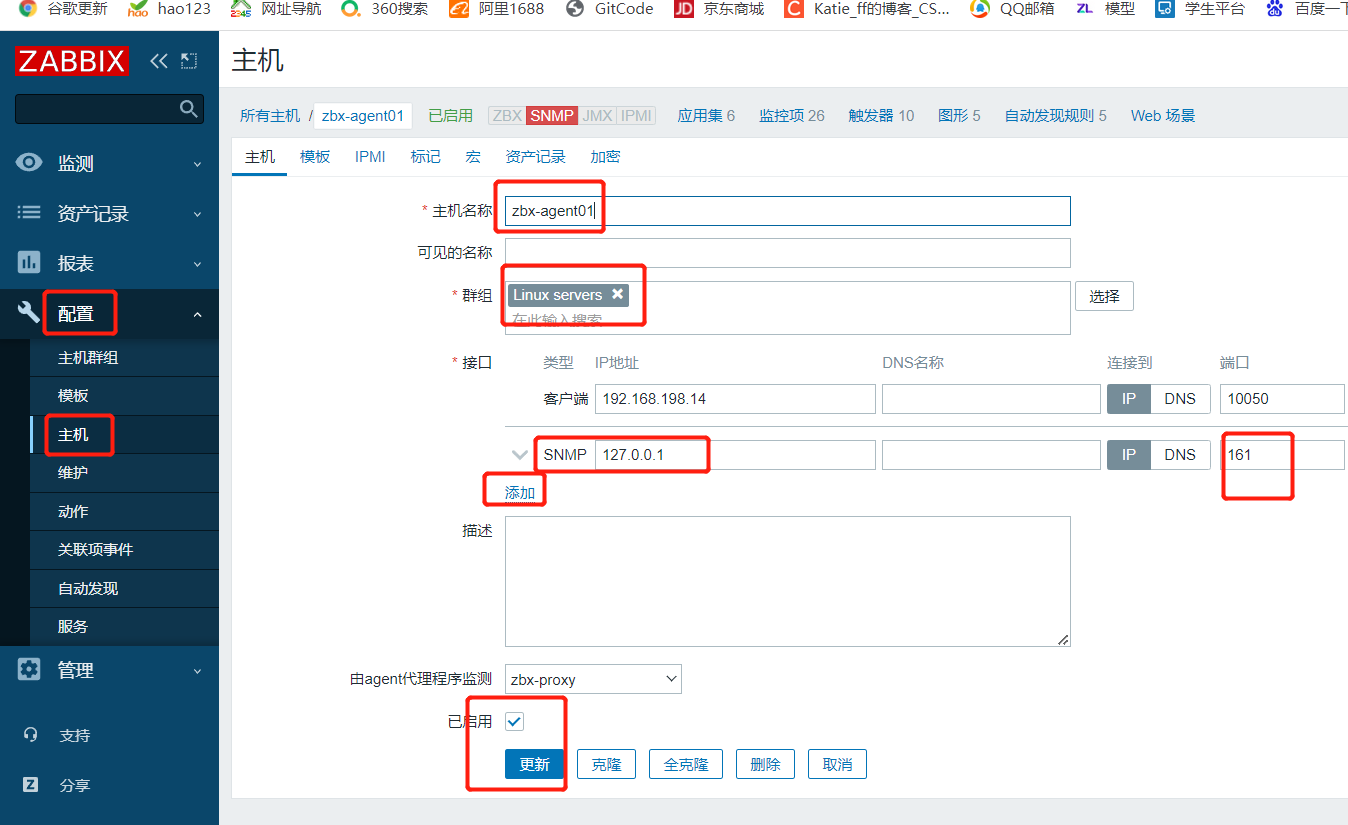
Task: Remove Linux servers group tag
Action: [x=617, y=294]
